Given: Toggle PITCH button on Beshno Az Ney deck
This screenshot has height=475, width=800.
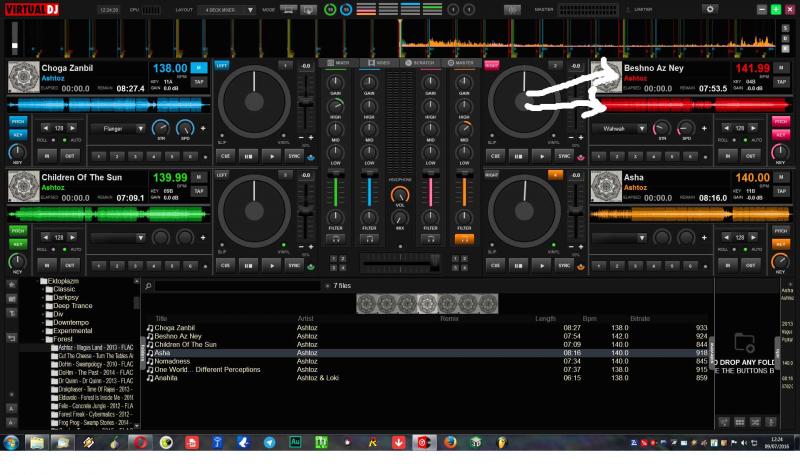Looking at the screenshot, I should point(781,121).
